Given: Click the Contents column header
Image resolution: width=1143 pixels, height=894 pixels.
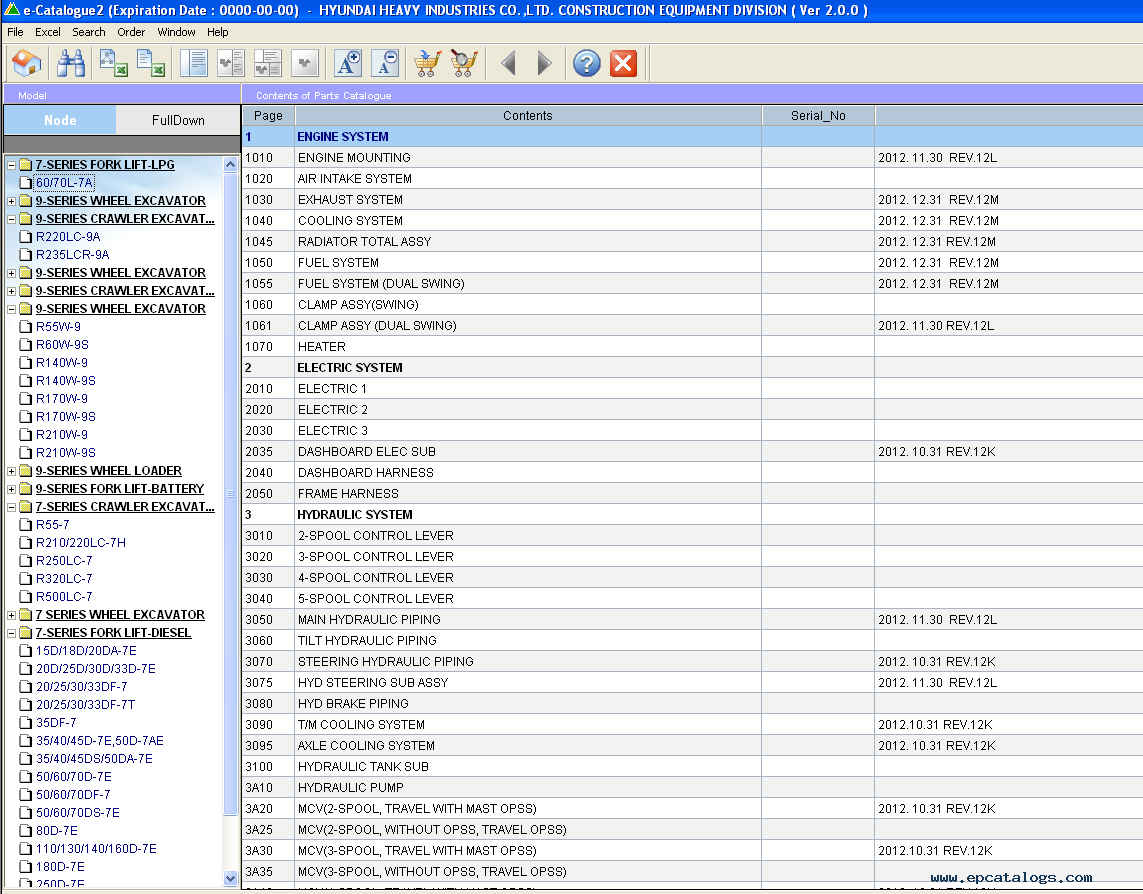Looking at the screenshot, I should (x=528, y=115).
